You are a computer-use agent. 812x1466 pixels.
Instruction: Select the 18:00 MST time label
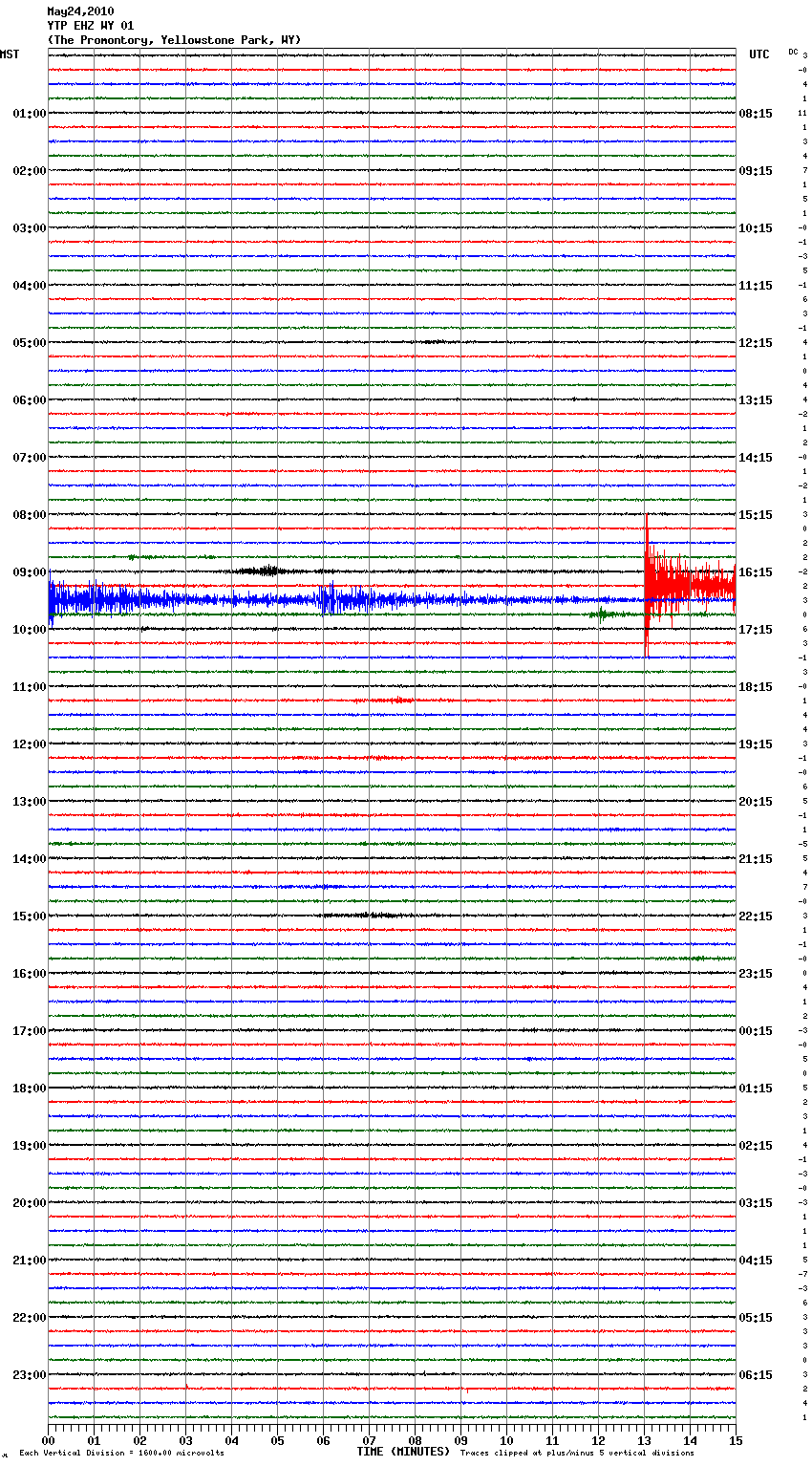29,1089
